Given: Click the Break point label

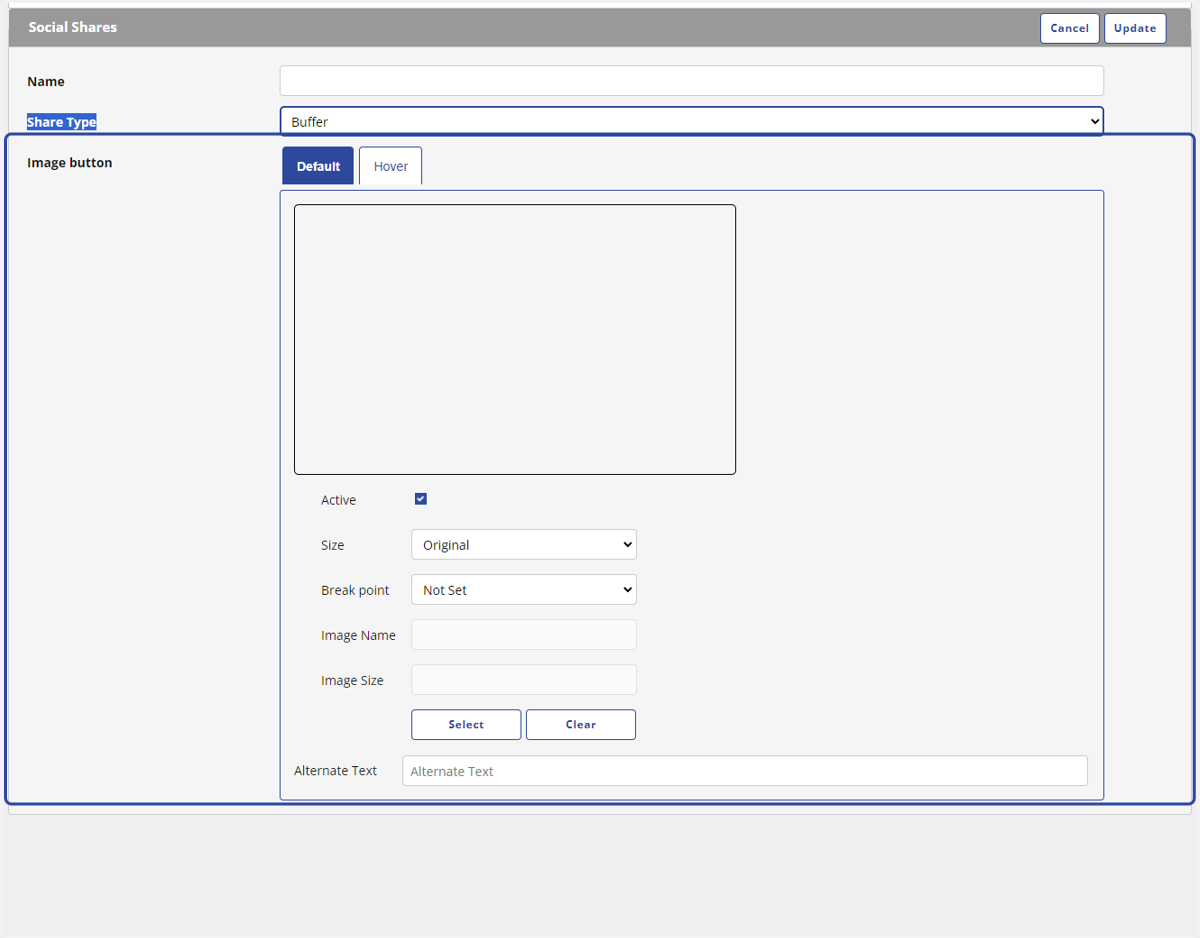Looking at the screenshot, I should (355, 590).
